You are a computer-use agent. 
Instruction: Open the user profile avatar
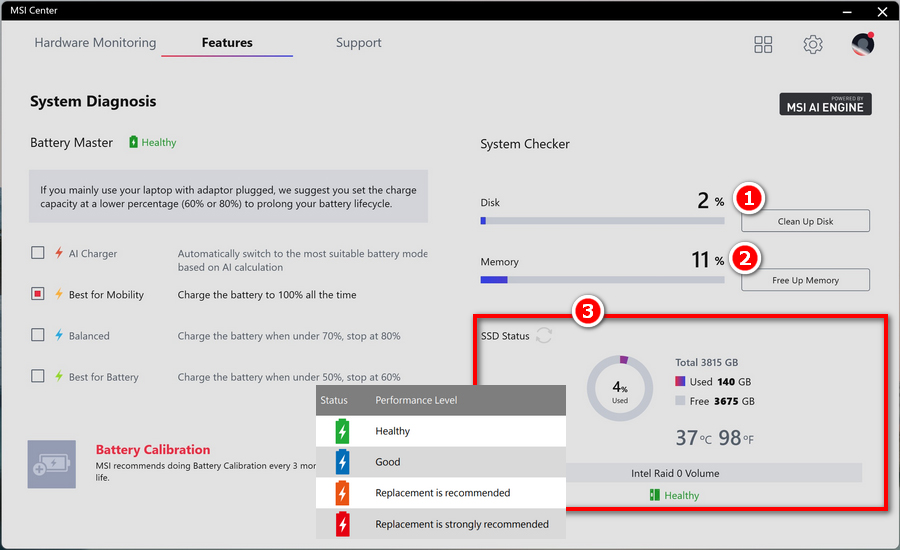coord(863,44)
